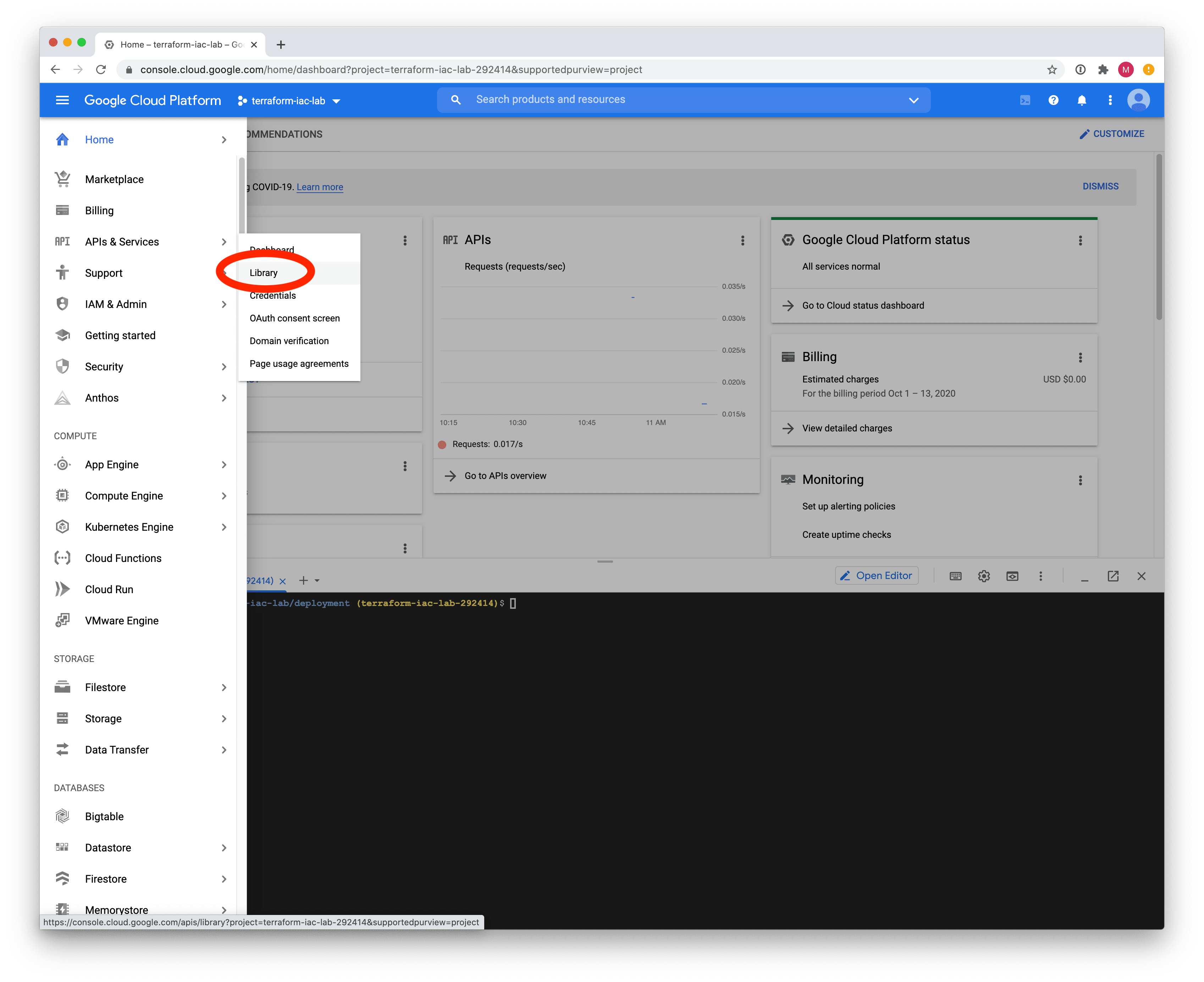
Task: Click the Anthos triangle icon
Action: tap(62, 398)
